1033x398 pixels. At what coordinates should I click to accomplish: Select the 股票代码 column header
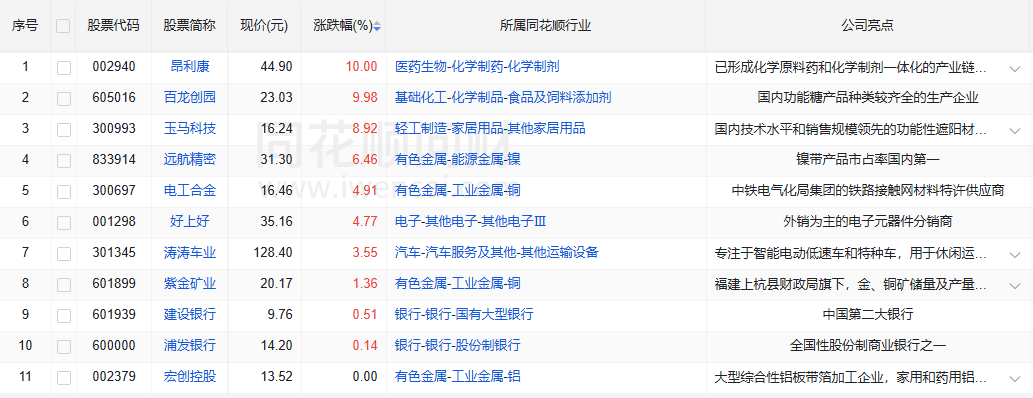coord(113,26)
